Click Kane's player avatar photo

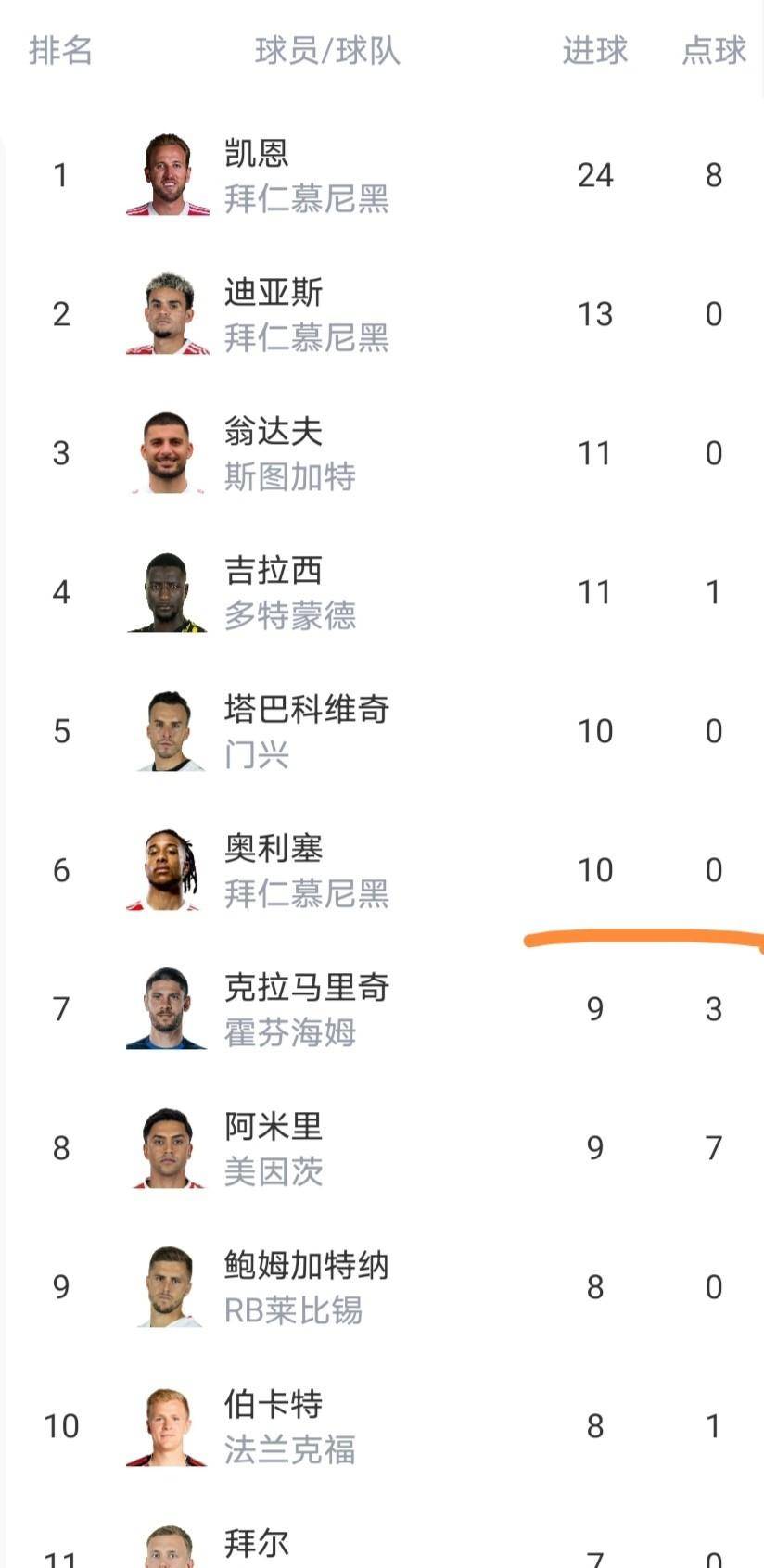168,174
